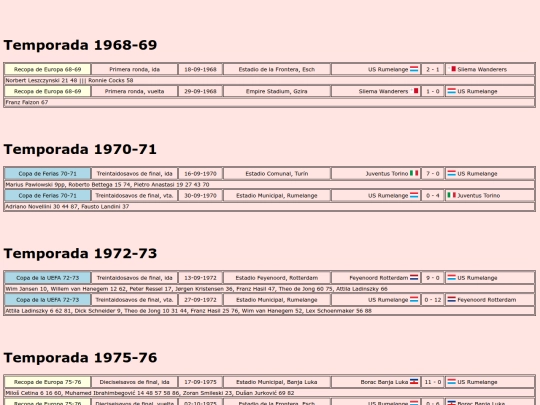
Task: Click scorer line 'Franz Falzon 67'
Action: point(269,102)
